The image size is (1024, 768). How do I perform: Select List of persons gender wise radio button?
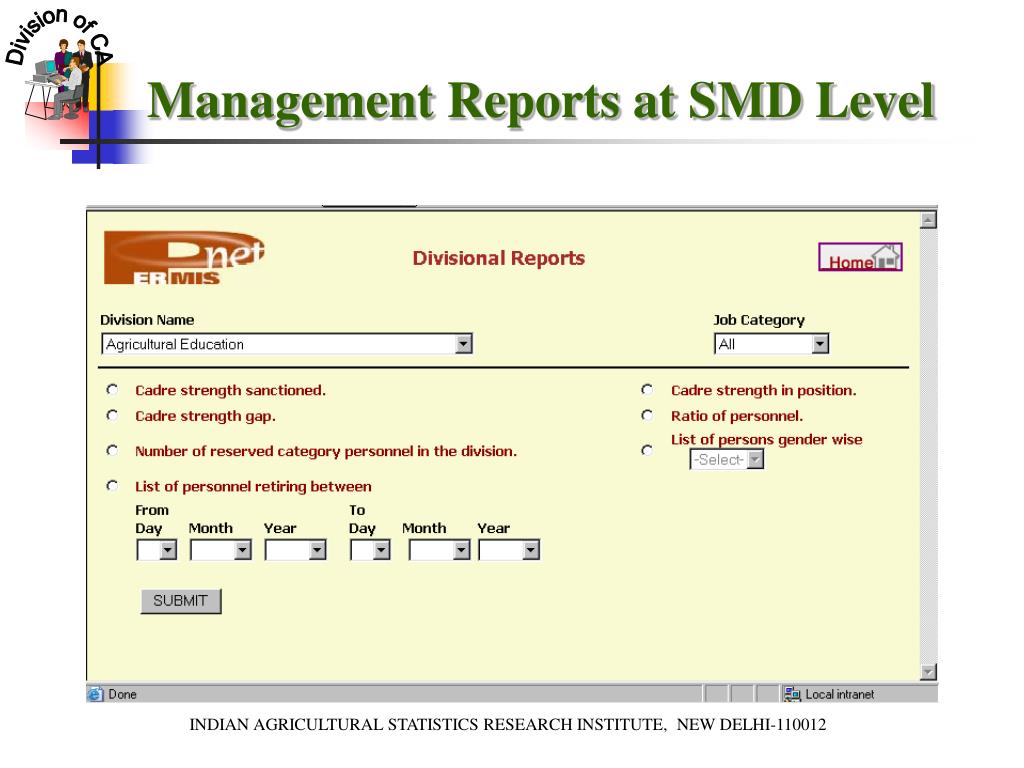(x=647, y=450)
